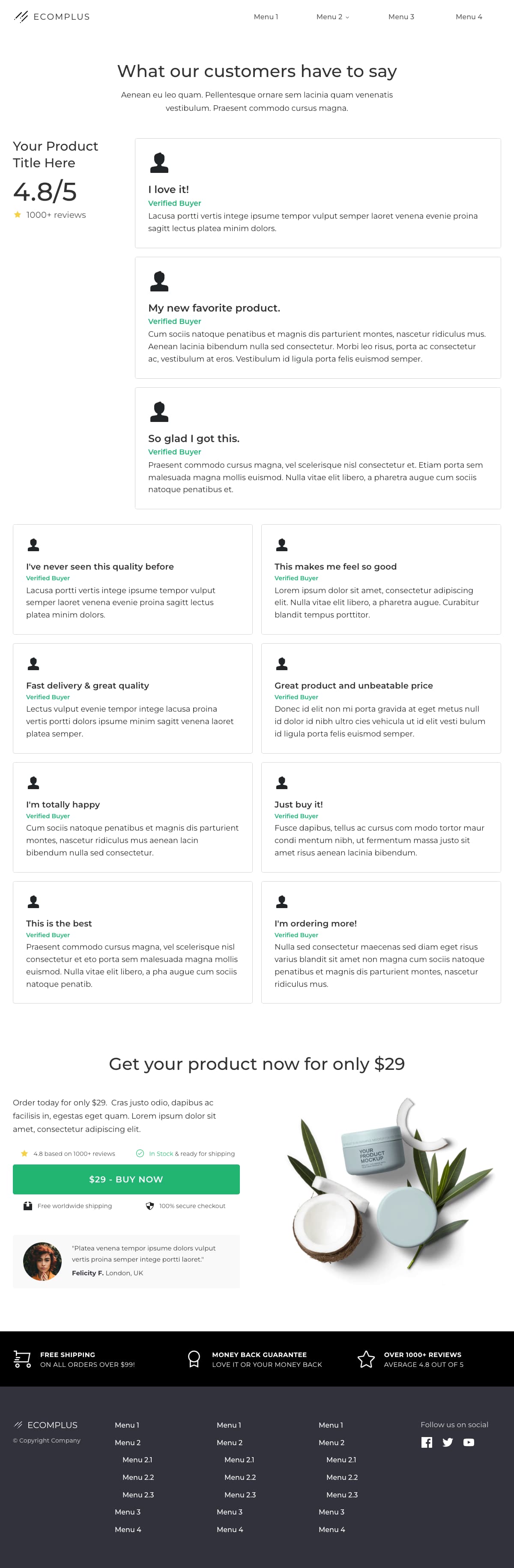
Task: Go to Menu 3 in the header
Action: click(x=401, y=16)
